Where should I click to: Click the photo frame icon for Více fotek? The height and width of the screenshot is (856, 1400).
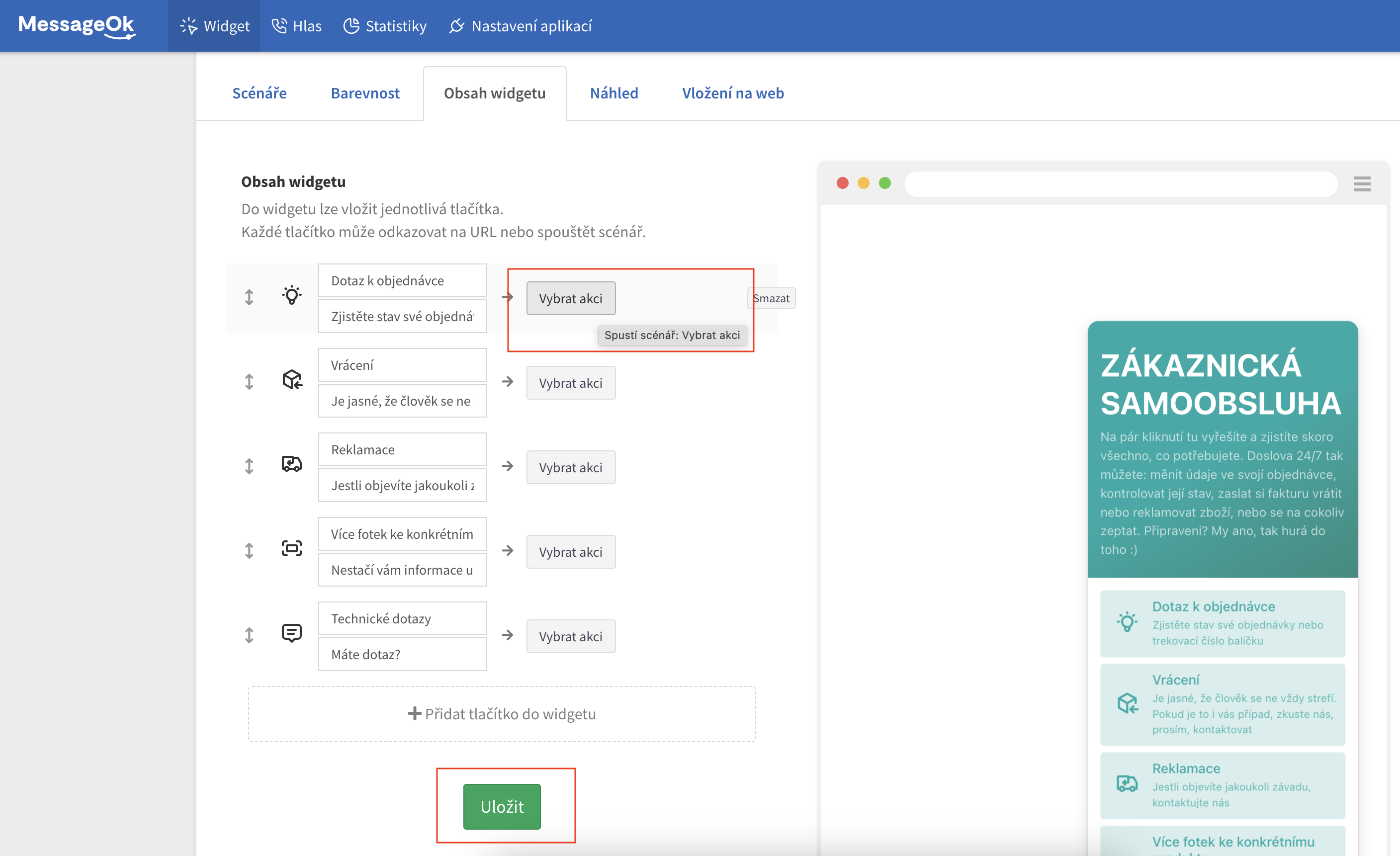(x=291, y=549)
